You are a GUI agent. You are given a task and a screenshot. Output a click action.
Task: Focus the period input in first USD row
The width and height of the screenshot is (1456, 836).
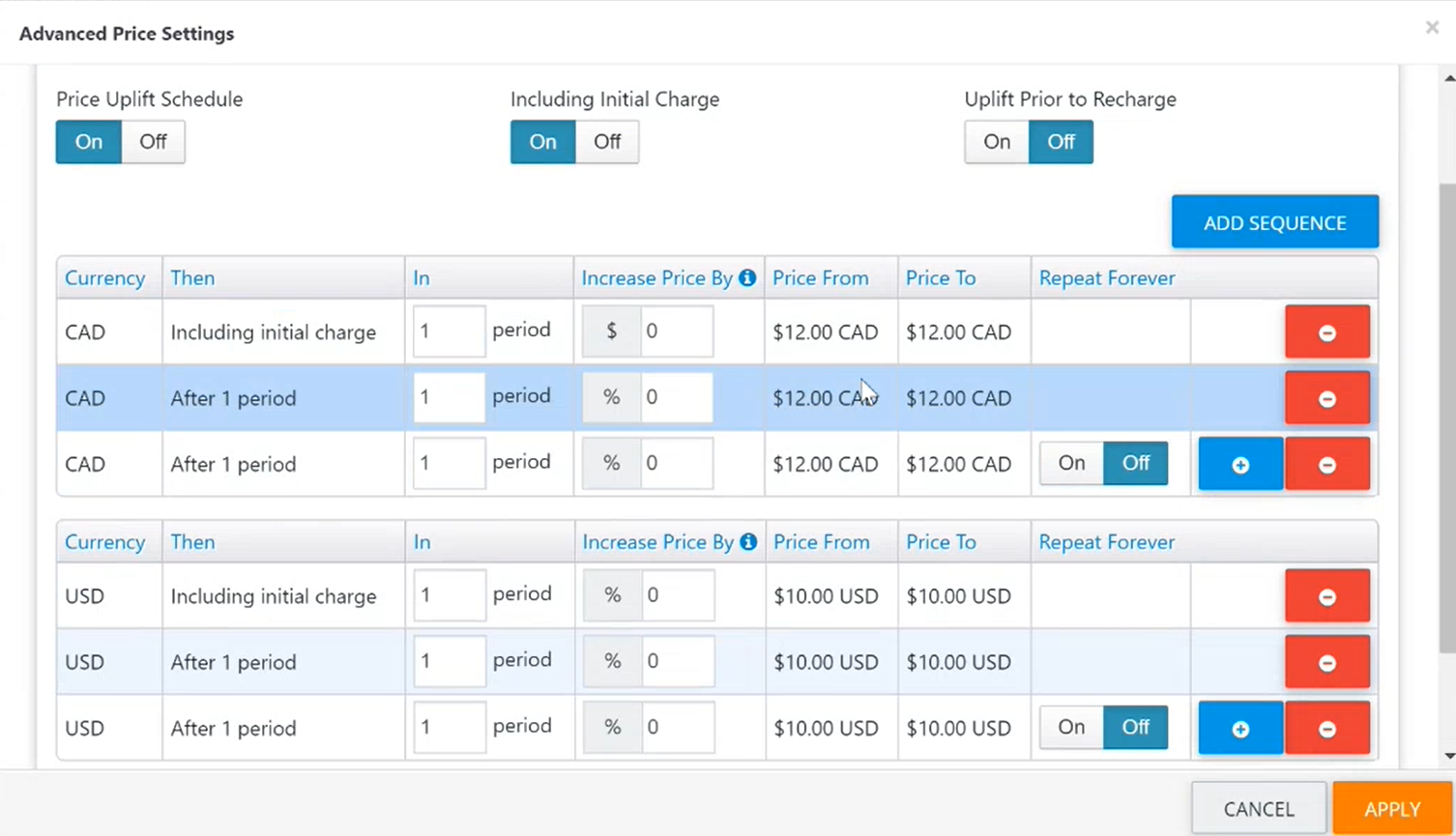click(450, 595)
